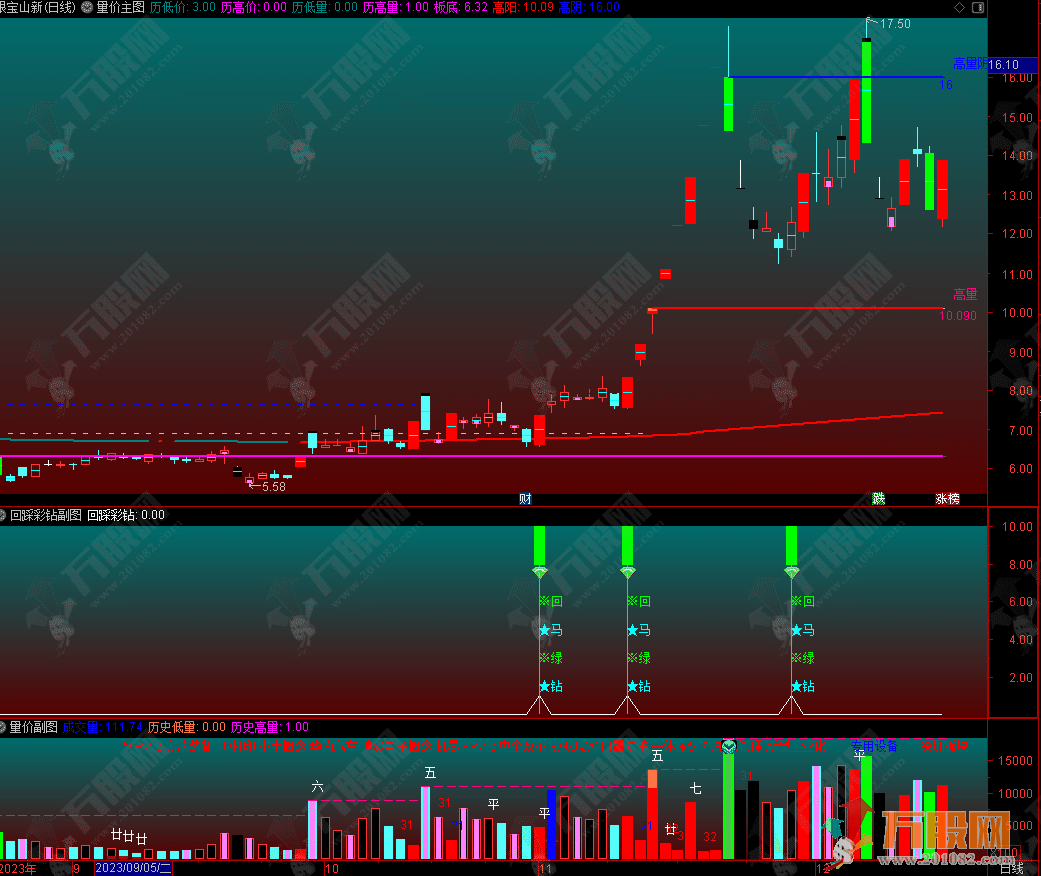Image resolution: width=1041 pixels, height=876 pixels.
Task: Click the 10.090 高量 line label
Action: [x=958, y=315]
